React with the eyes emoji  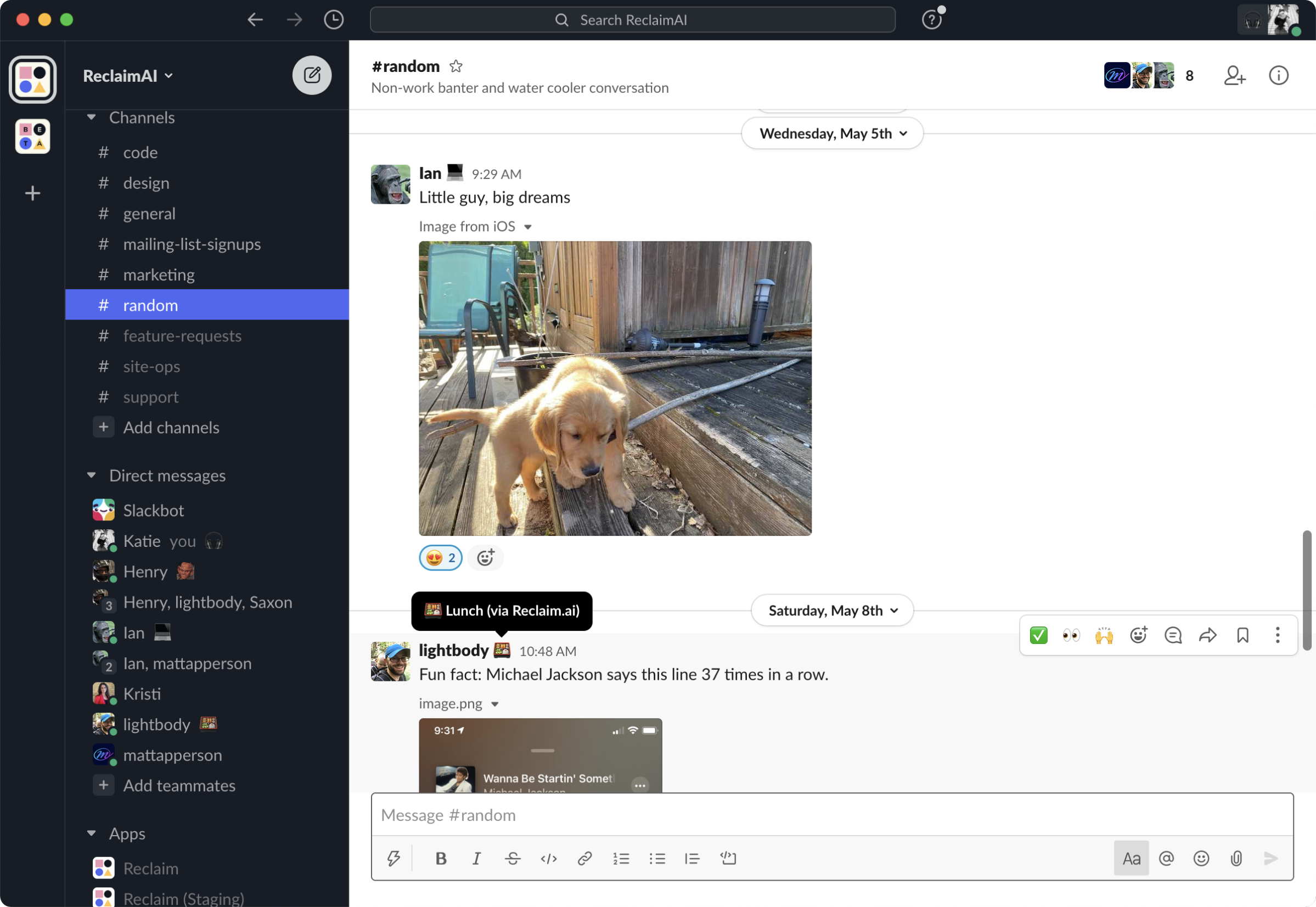click(1071, 635)
